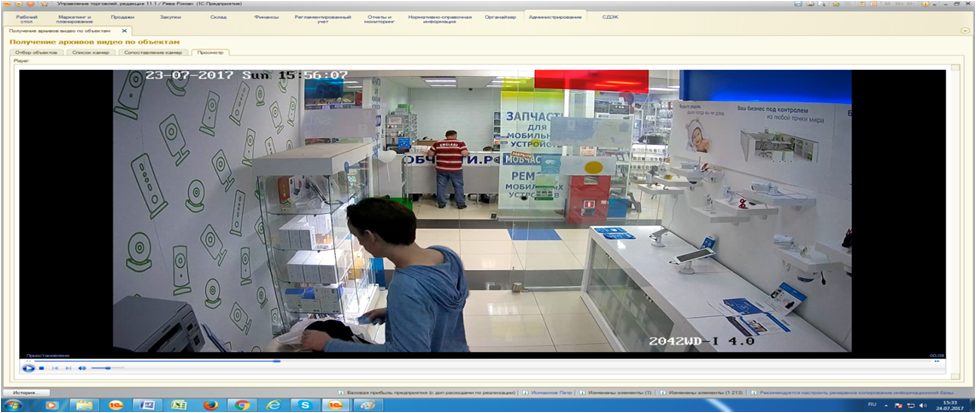The width and height of the screenshot is (976, 413).
Task: Open the Органайзер section
Action: (x=500, y=17)
